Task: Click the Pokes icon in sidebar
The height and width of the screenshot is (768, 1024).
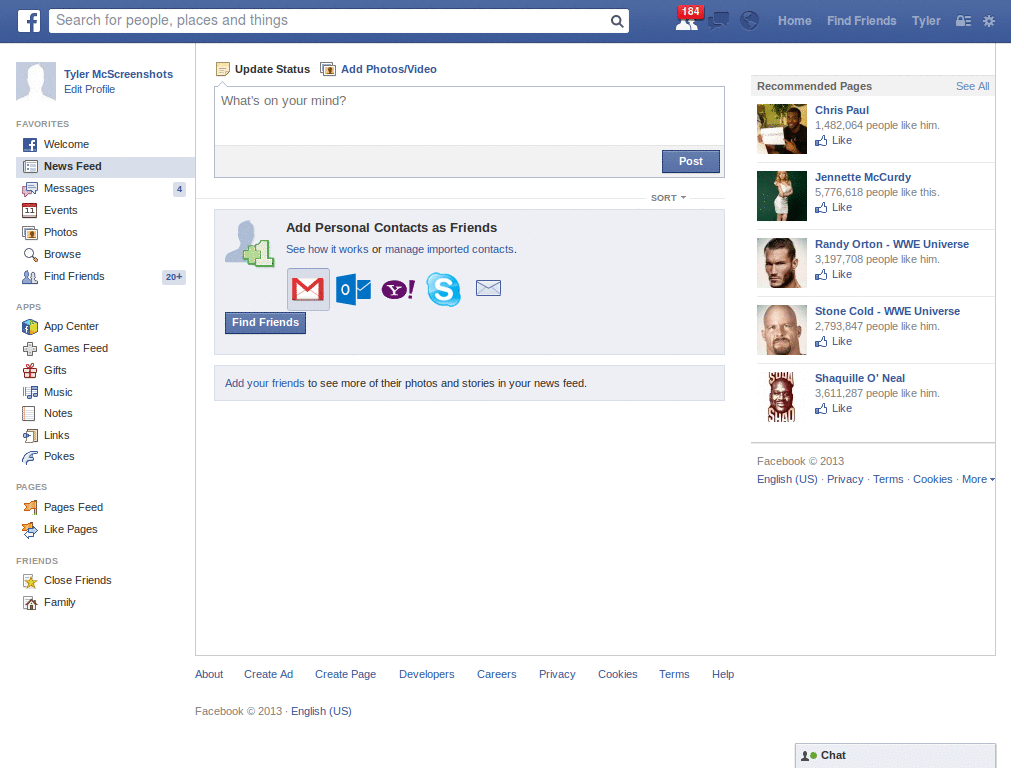Action: (30, 457)
